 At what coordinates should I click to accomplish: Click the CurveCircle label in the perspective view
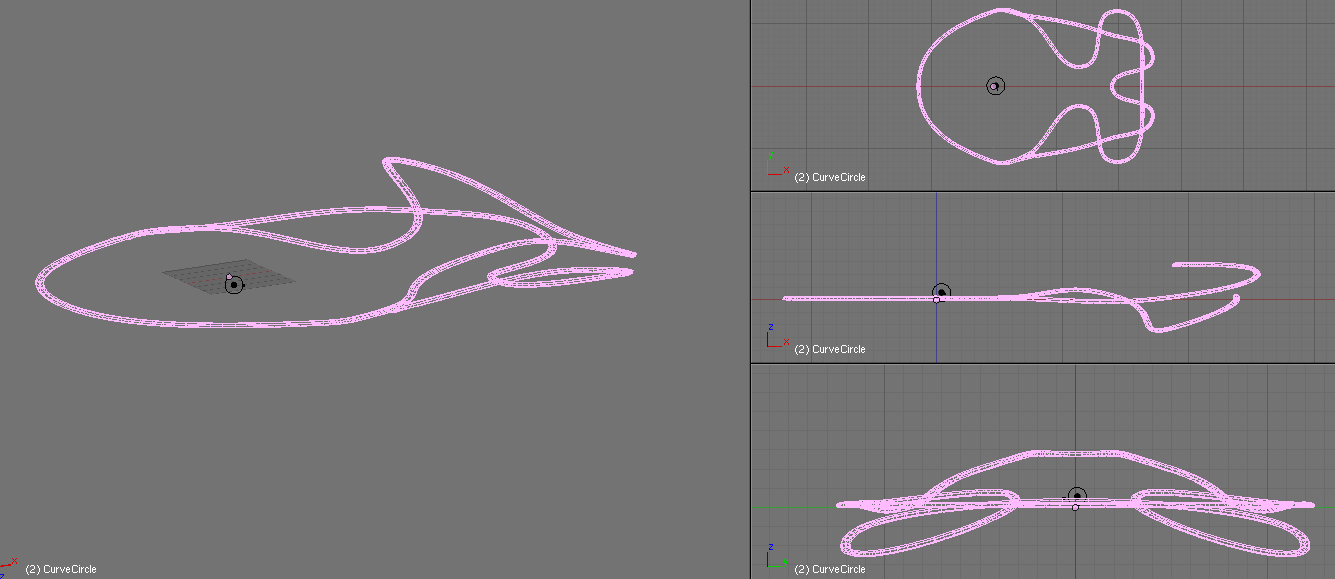click(61, 569)
